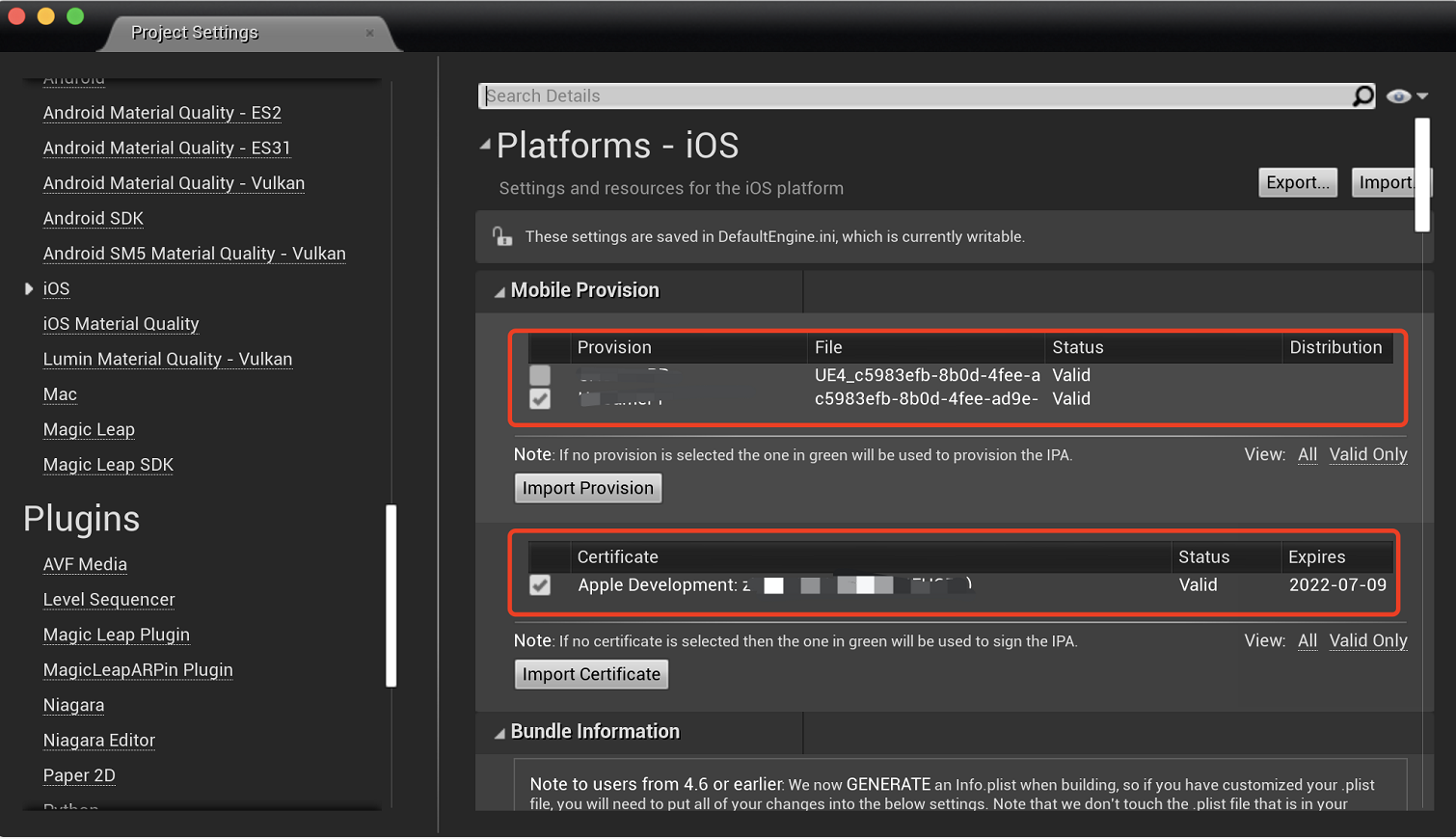Screen dimensions: 1456x839
Task: Collapse the Mobile Provision section
Action: 499,291
